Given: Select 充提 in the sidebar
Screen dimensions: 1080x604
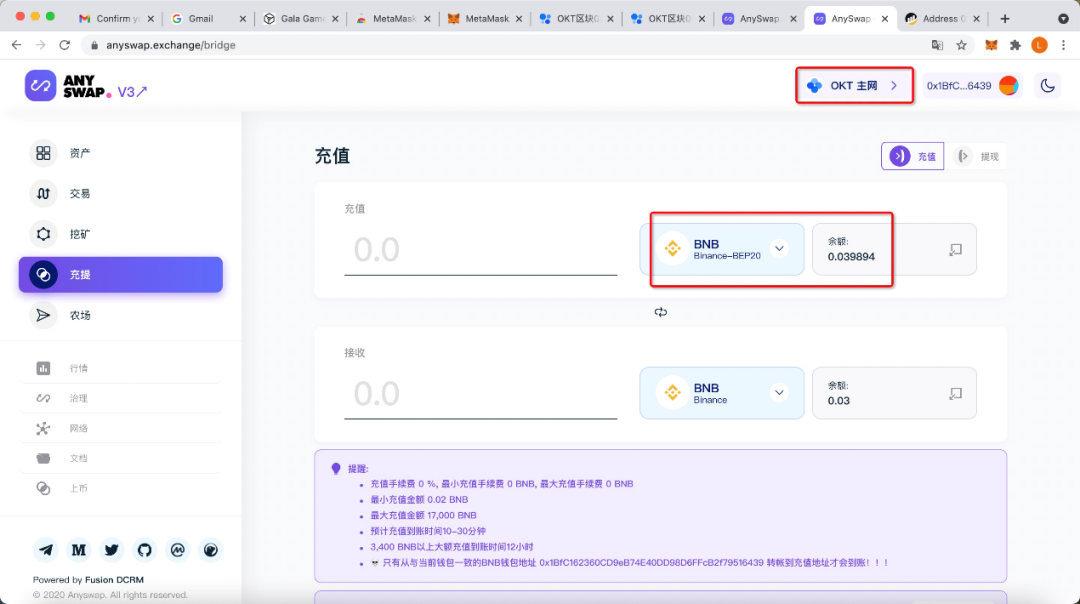Looking at the screenshot, I should [121, 275].
